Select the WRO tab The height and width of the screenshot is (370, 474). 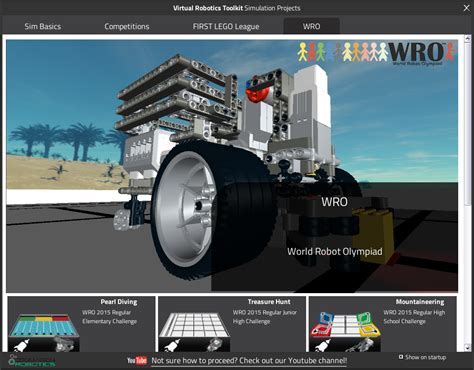point(311,26)
